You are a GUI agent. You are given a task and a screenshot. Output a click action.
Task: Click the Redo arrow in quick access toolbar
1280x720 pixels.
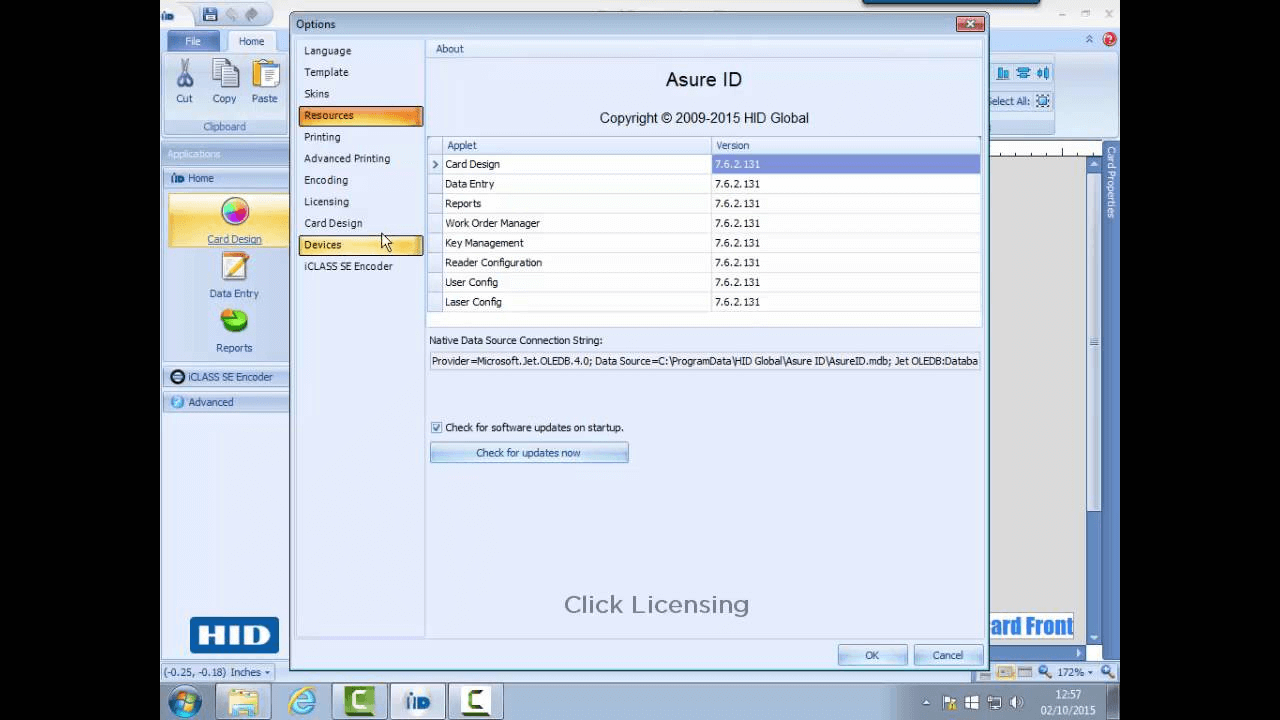click(x=252, y=14)
